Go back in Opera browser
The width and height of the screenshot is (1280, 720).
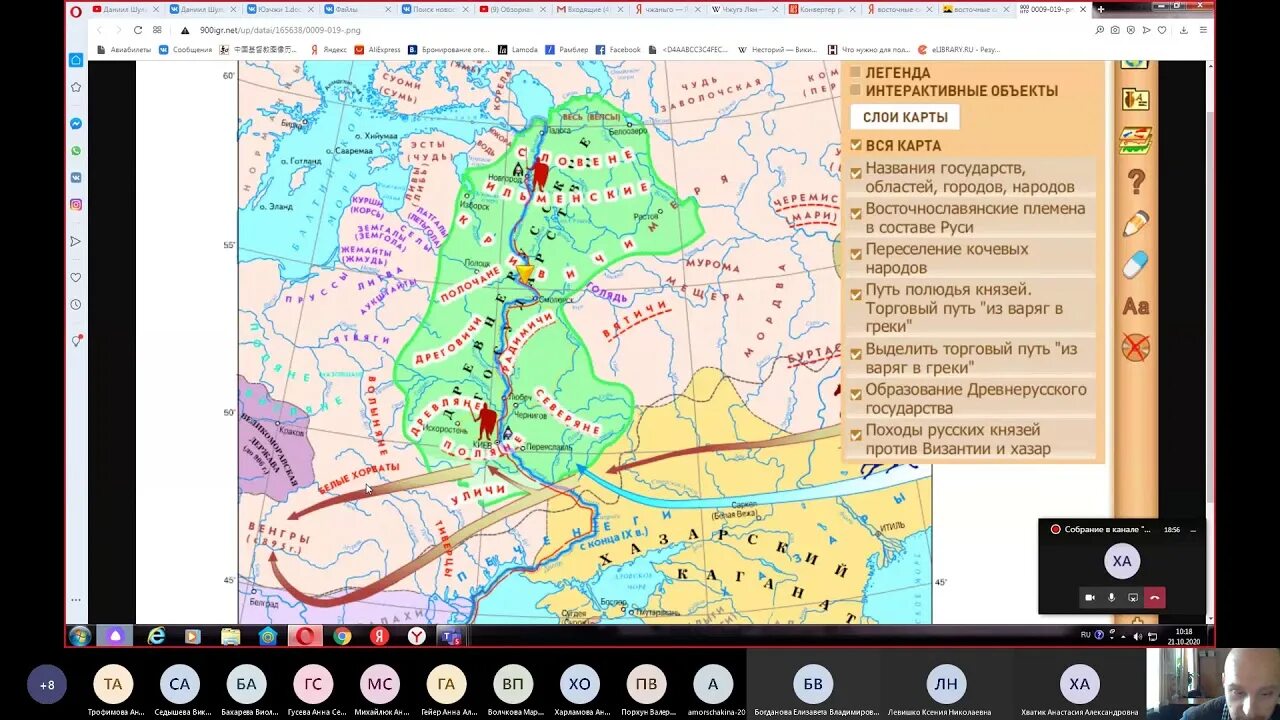100,30
